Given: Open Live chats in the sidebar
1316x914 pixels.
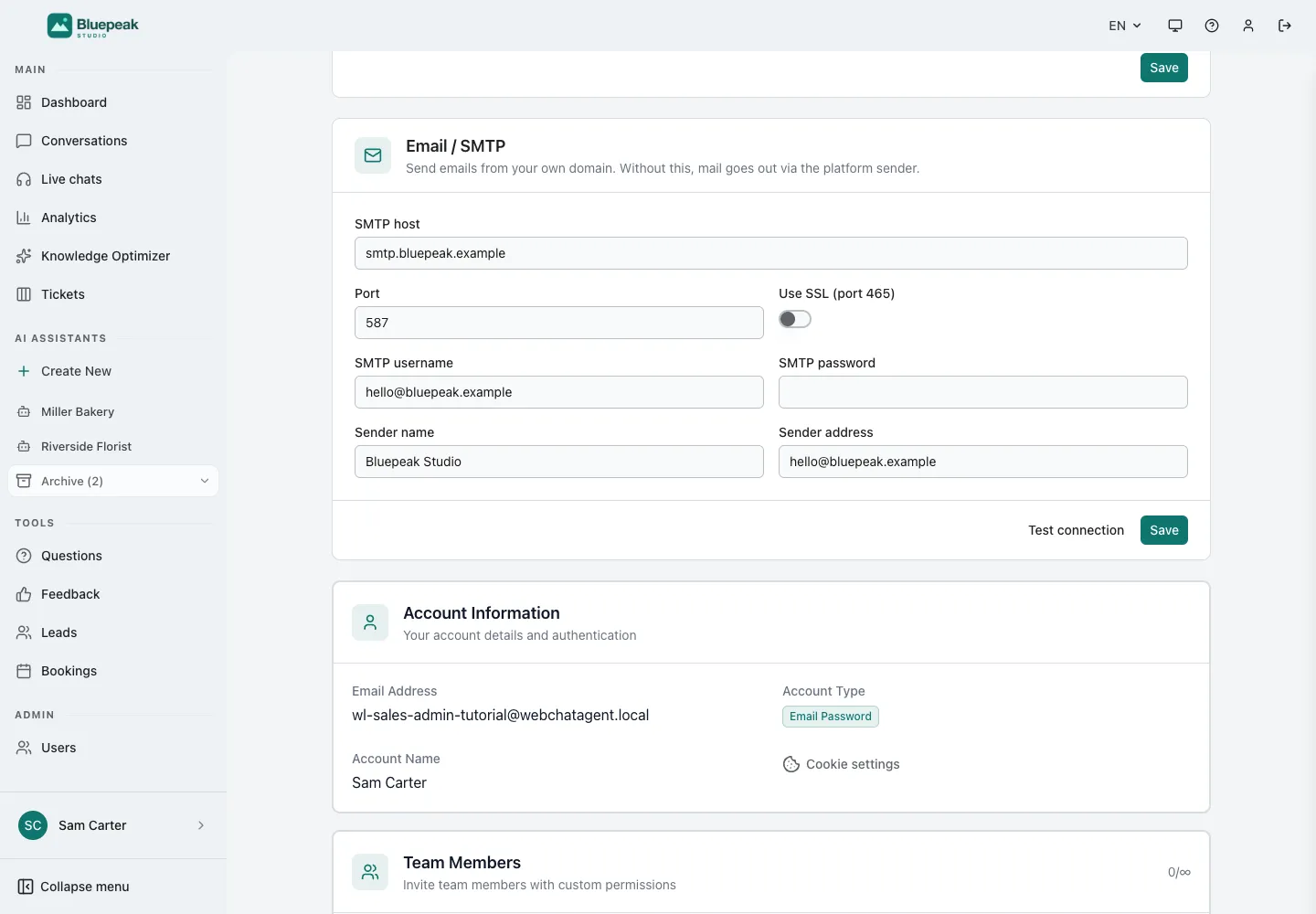Looking at the screenshot, I should (x=113, y=179).
